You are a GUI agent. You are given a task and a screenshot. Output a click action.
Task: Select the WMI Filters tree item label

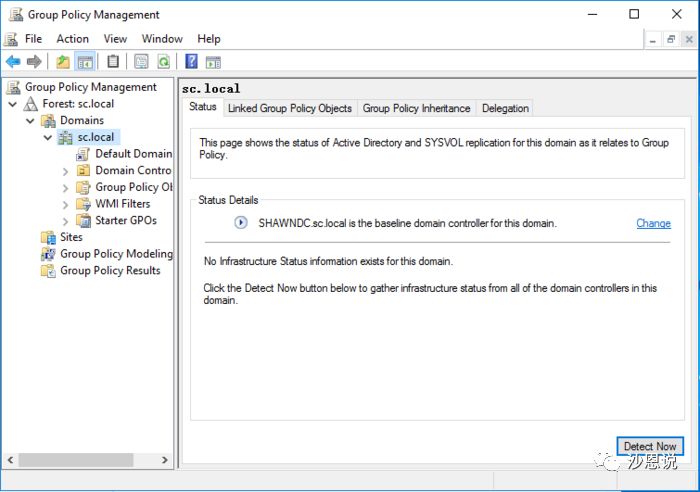pyautogui.click(x=123, y=204)
